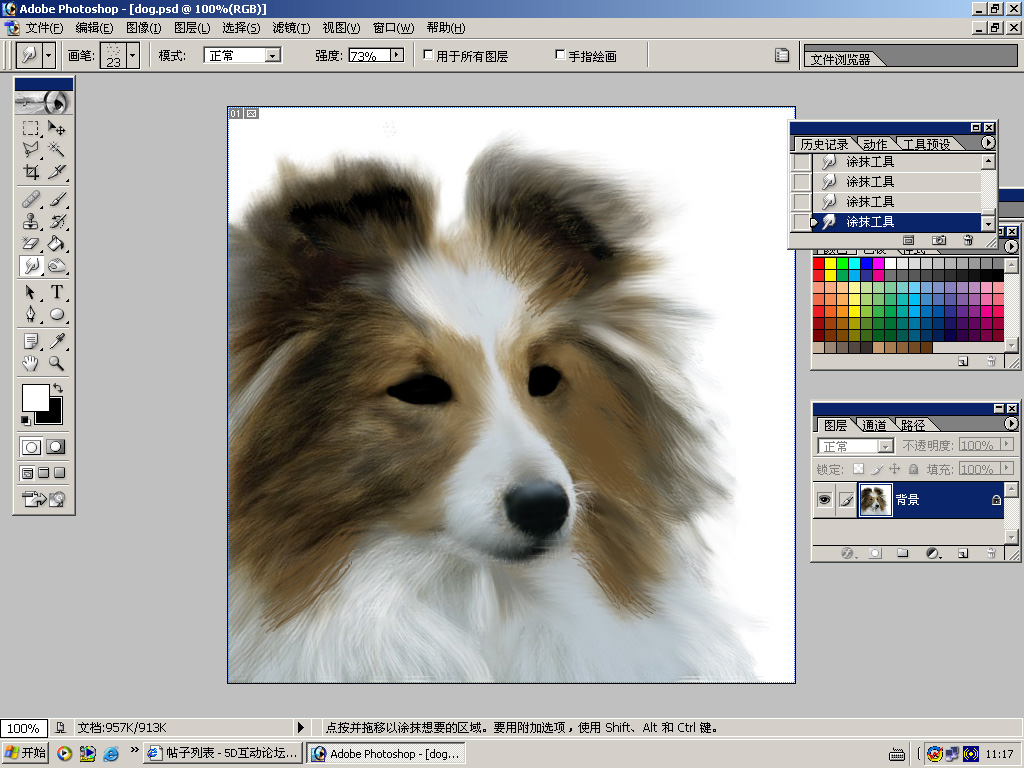Image resolution: width=1024 pixels, height=768 pixels.
Task: Select the Sponge/Dodge tool
Action: coord(57,265)
